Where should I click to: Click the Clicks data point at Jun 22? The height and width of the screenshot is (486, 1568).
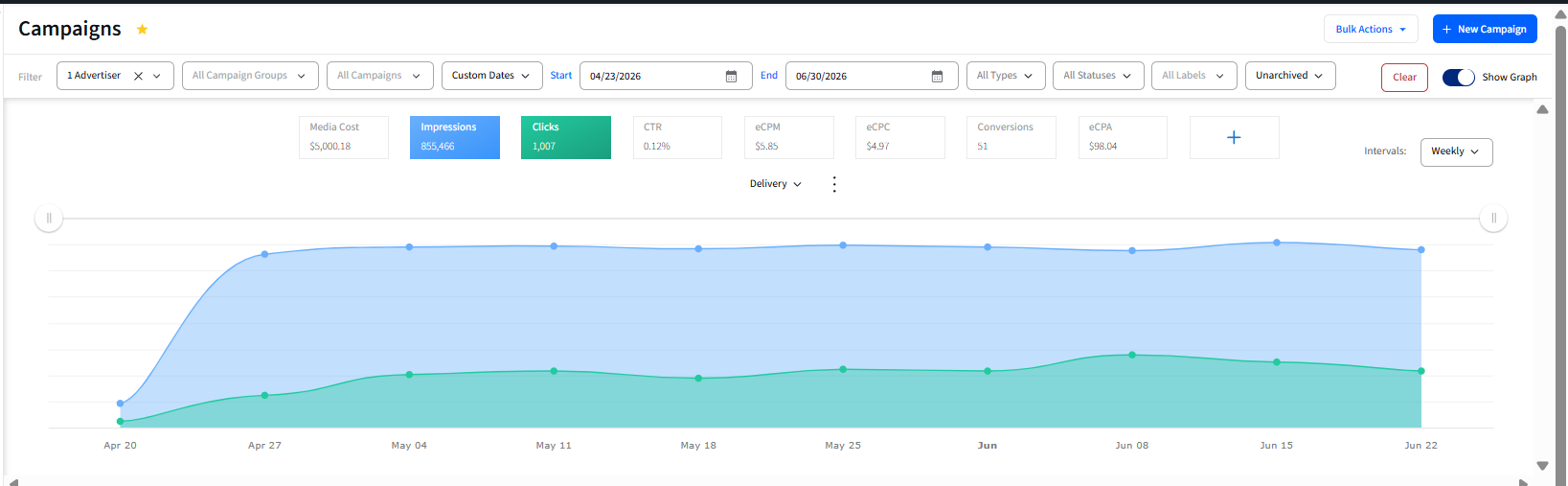[x=1421, y=371]
